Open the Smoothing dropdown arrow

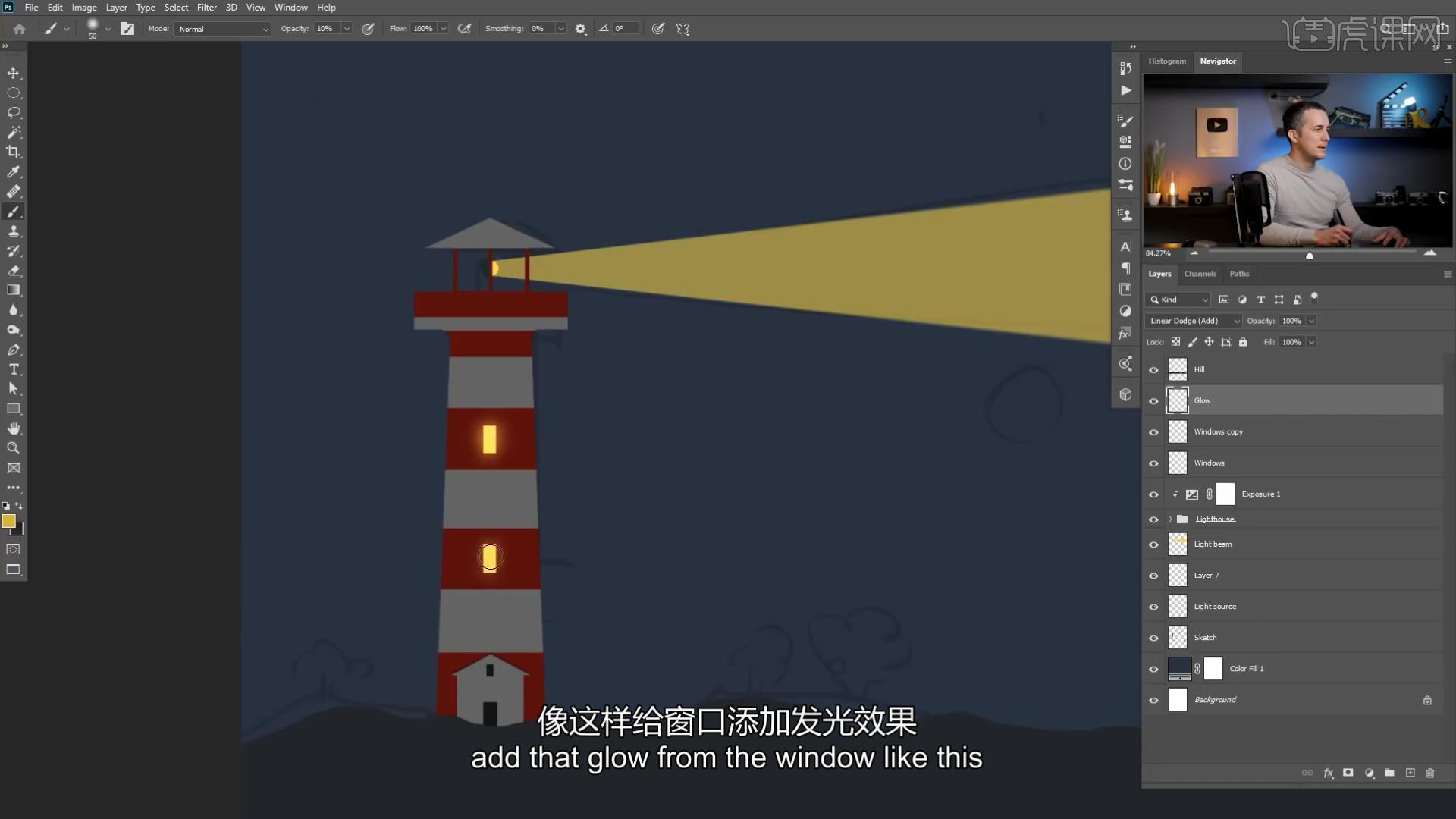(561, 29)
